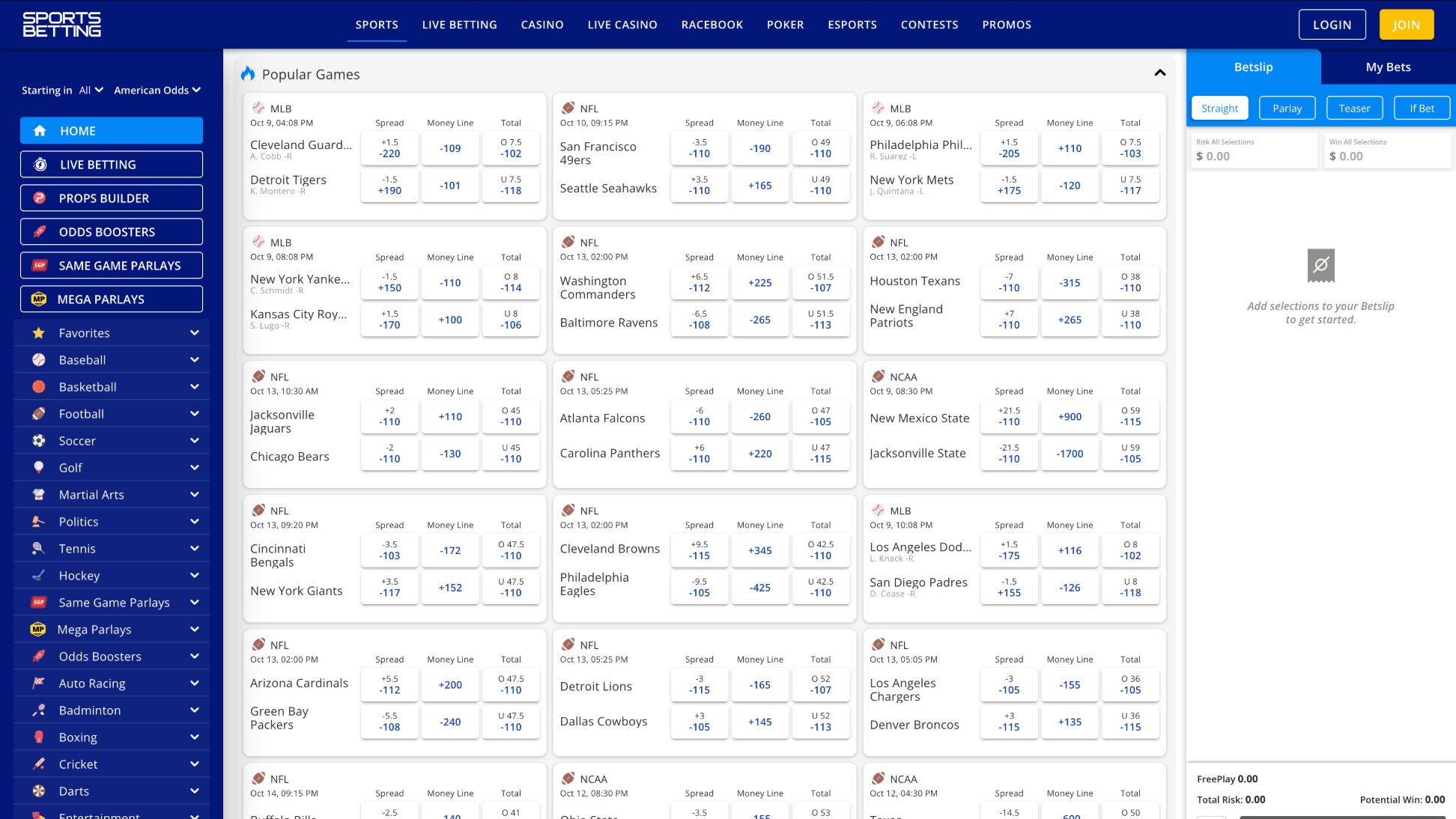Switch to the Betslip tab
Image resolution: width=1456 pixels, height=819 pixels.
point(1254,67)
